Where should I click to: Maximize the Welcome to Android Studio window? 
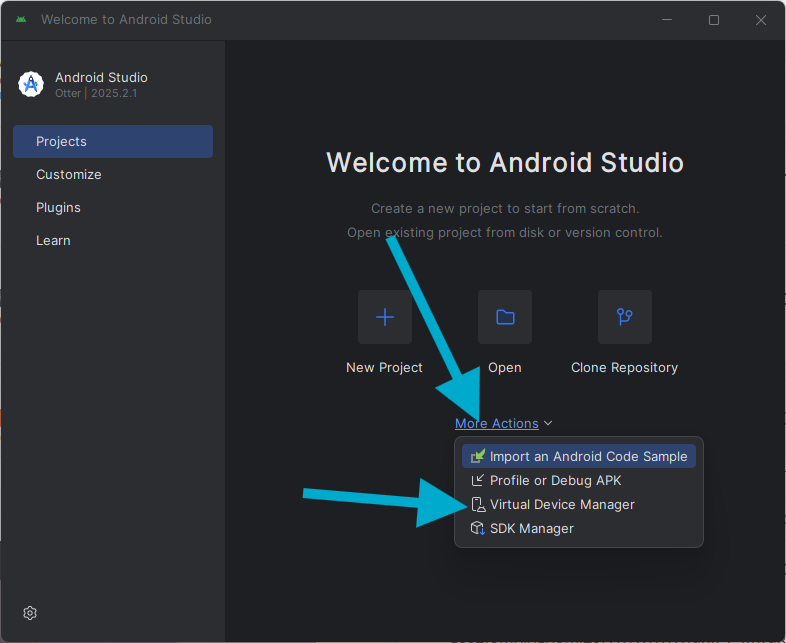point(714,20)
